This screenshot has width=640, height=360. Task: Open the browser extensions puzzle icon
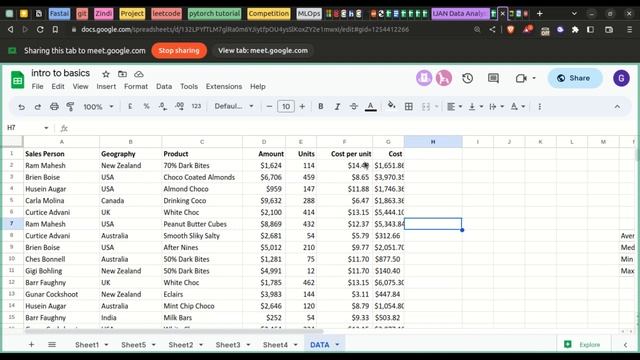pos(575,29)
